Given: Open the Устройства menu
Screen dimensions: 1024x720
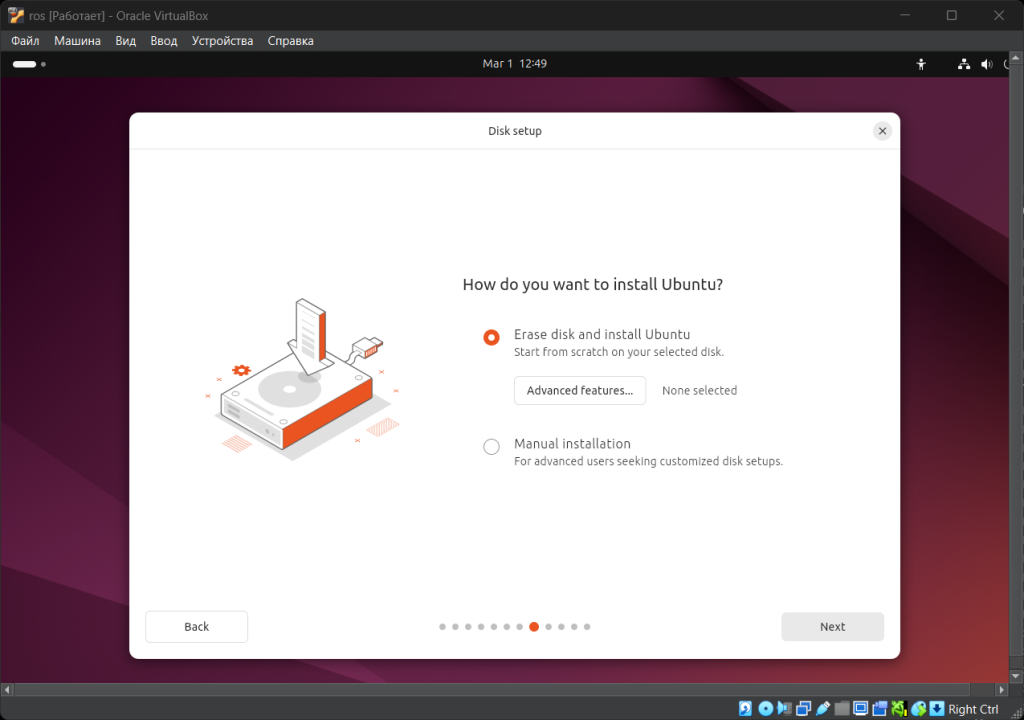Looking at the screenshot, I should tap(222, 41).
